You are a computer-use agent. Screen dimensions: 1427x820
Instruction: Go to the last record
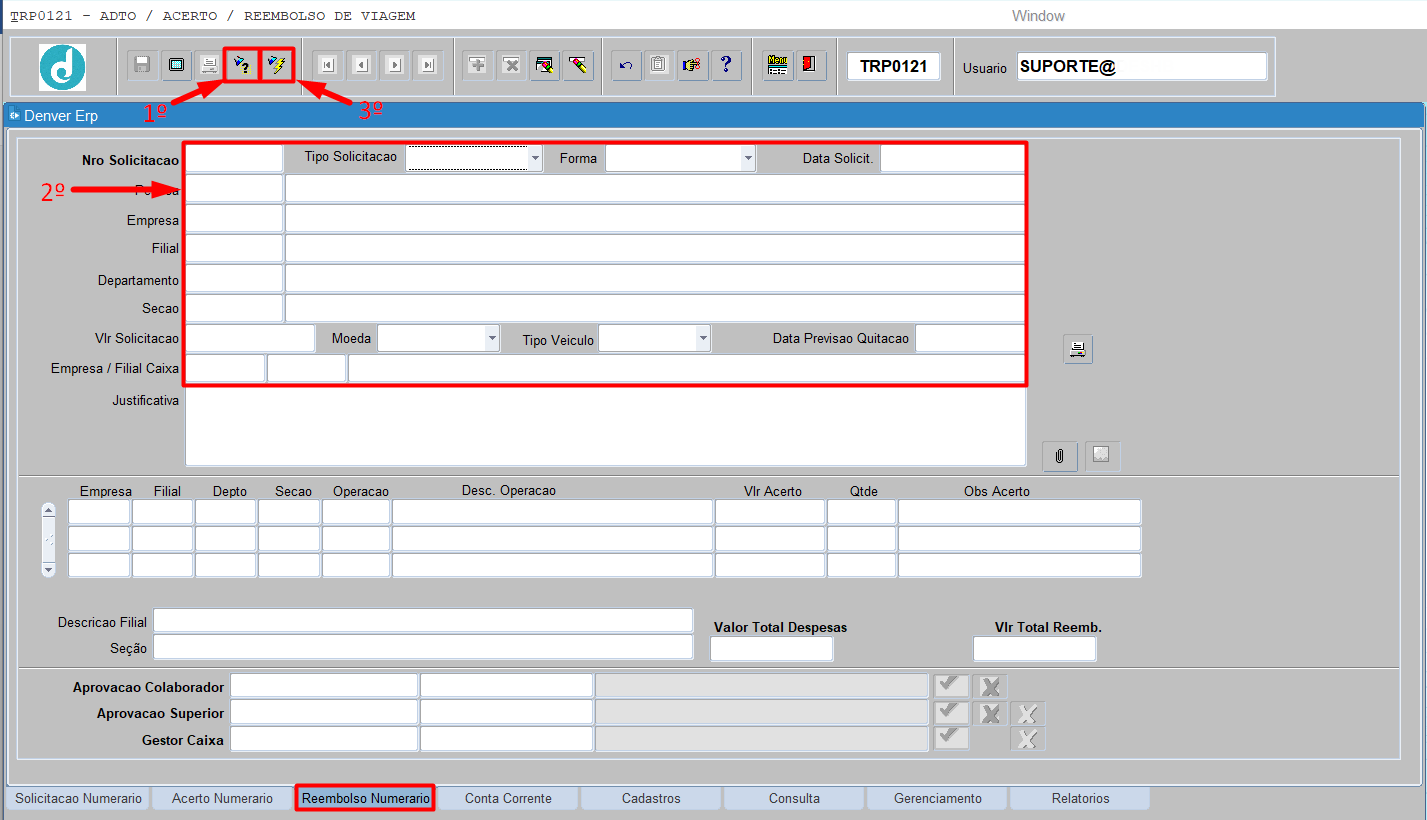(x=428, y=65)
